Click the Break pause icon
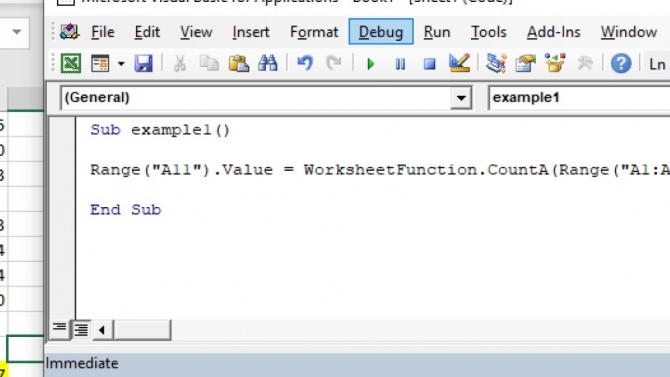Image resolution: width=670 pixels, height=377 pixels. tap(400, 64)
